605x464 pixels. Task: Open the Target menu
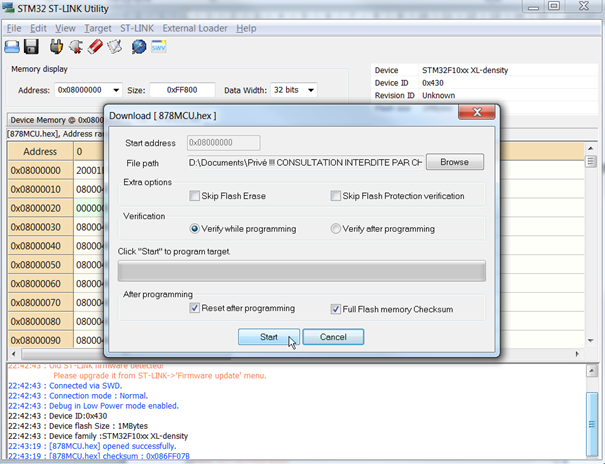pos(98,28)
